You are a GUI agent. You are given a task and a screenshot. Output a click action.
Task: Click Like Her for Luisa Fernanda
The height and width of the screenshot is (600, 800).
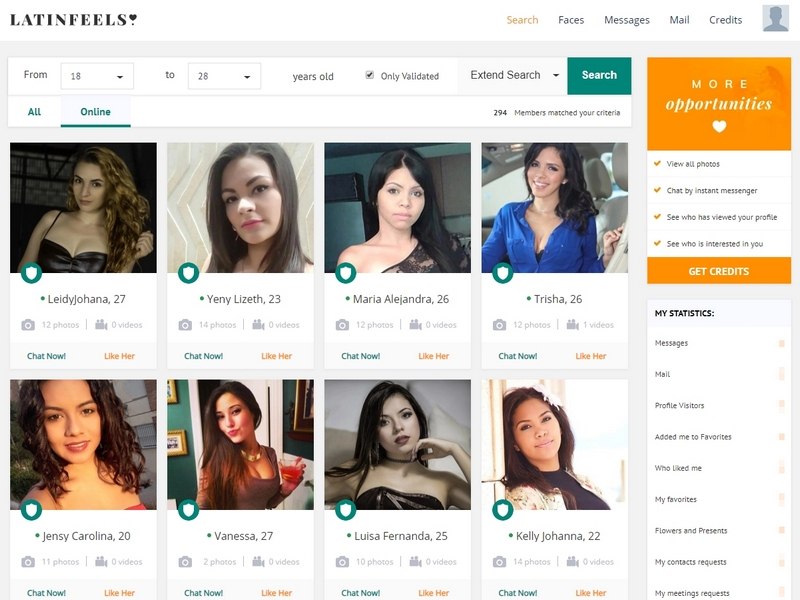point(434,593)
